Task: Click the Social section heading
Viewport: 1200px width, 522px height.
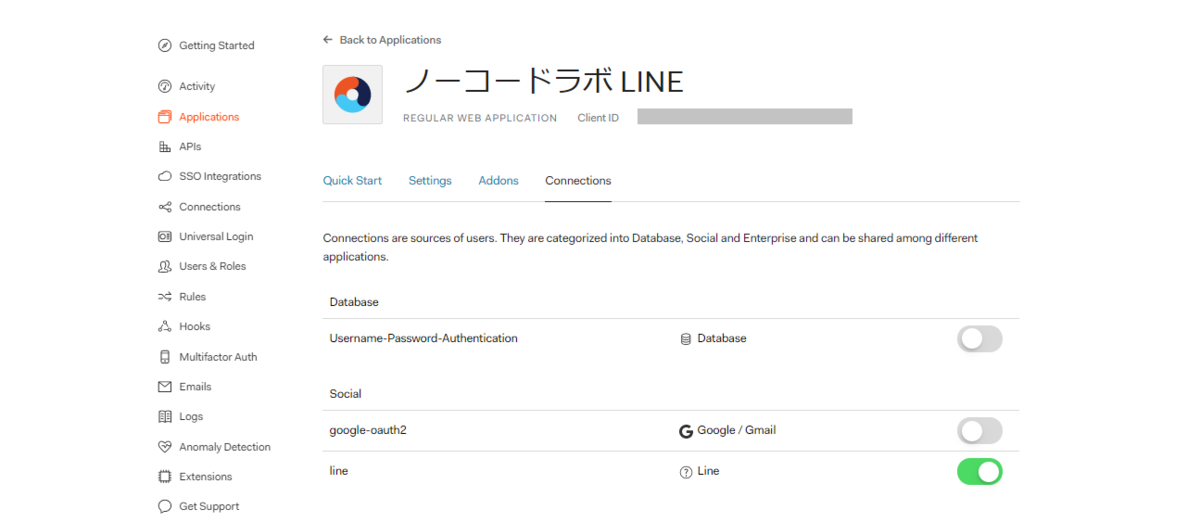Action: point(346,394)
